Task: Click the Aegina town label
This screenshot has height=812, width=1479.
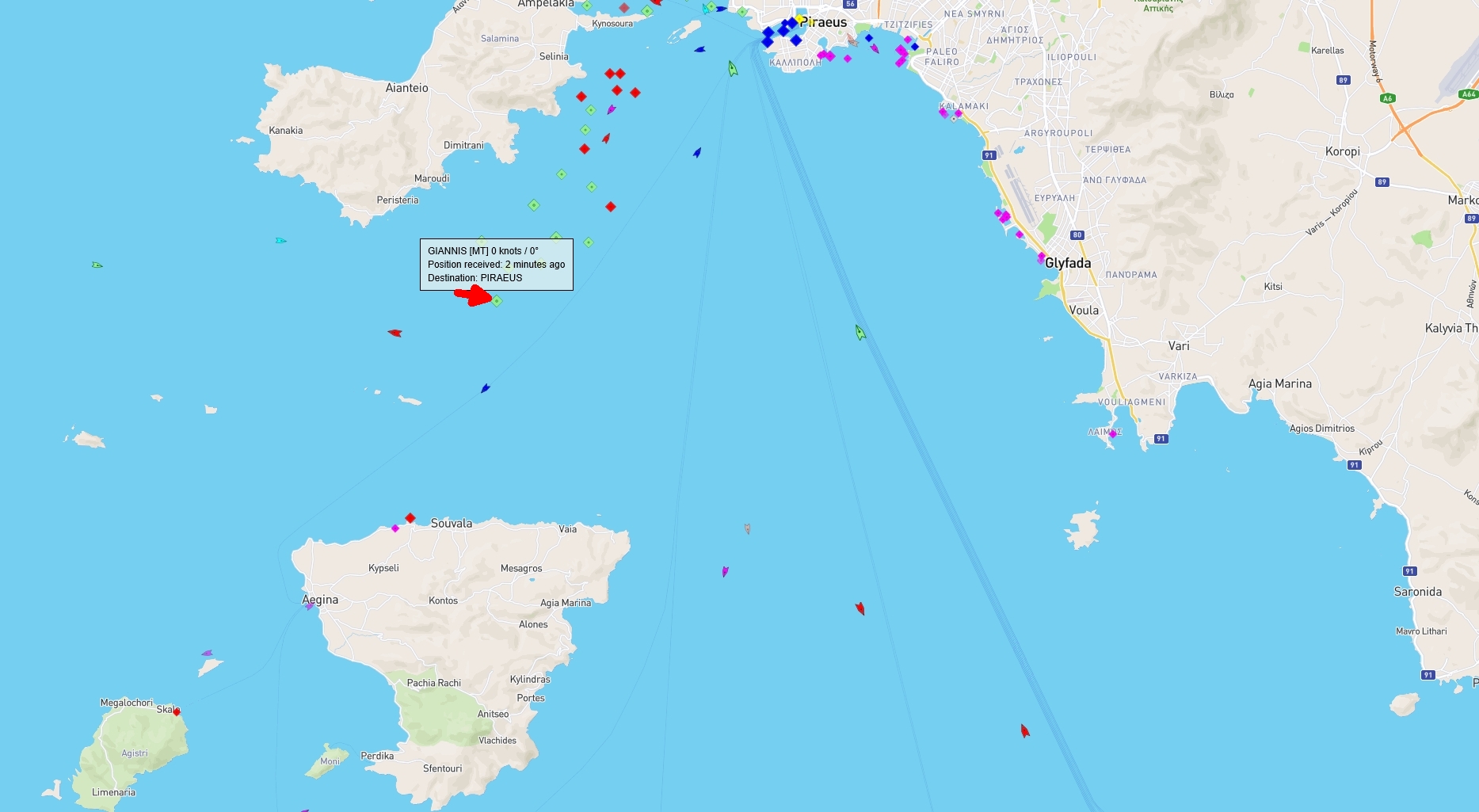Action: [x=320, y=600]
